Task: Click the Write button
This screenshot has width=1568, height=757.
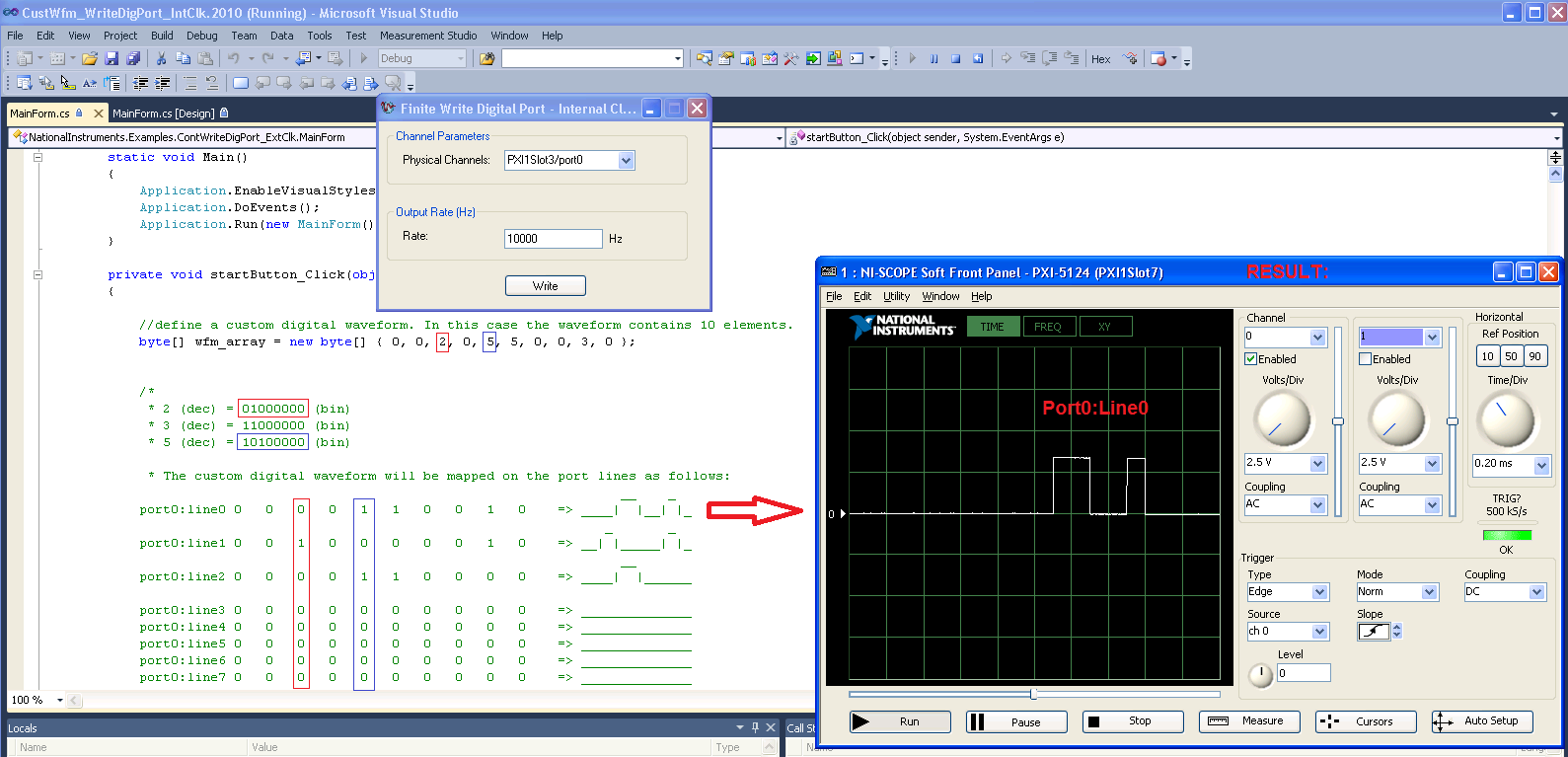Action: [546, 285]
